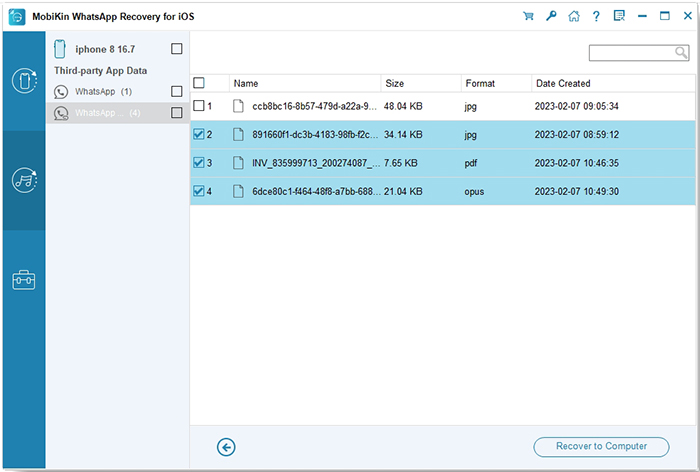The width and height of the screenshot is (700, 472).
Task: Click the 34.14 KB size cell
Action: (x=403, y=135)
